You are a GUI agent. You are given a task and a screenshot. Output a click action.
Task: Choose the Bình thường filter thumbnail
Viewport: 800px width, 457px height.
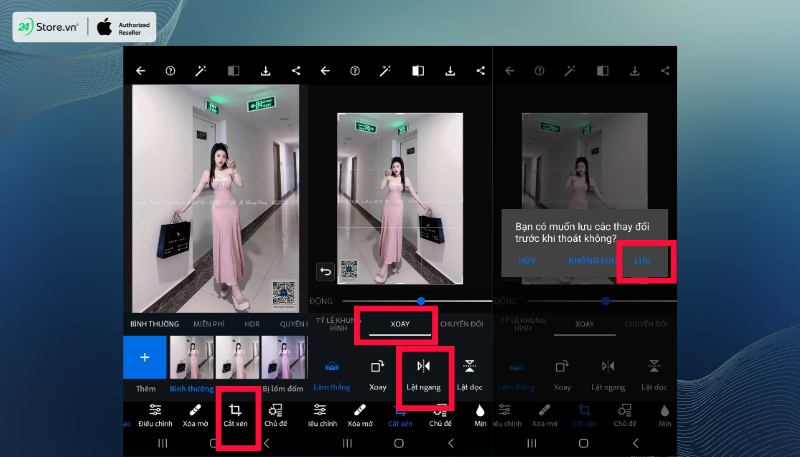191,357
